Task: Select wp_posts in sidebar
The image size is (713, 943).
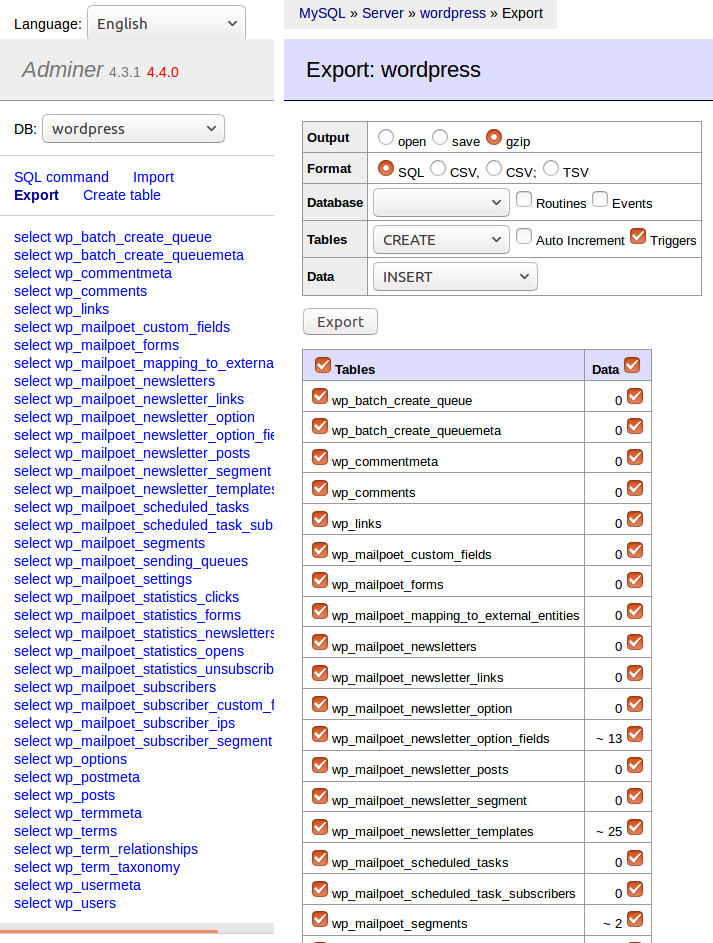Action: [x=64, y=795]
